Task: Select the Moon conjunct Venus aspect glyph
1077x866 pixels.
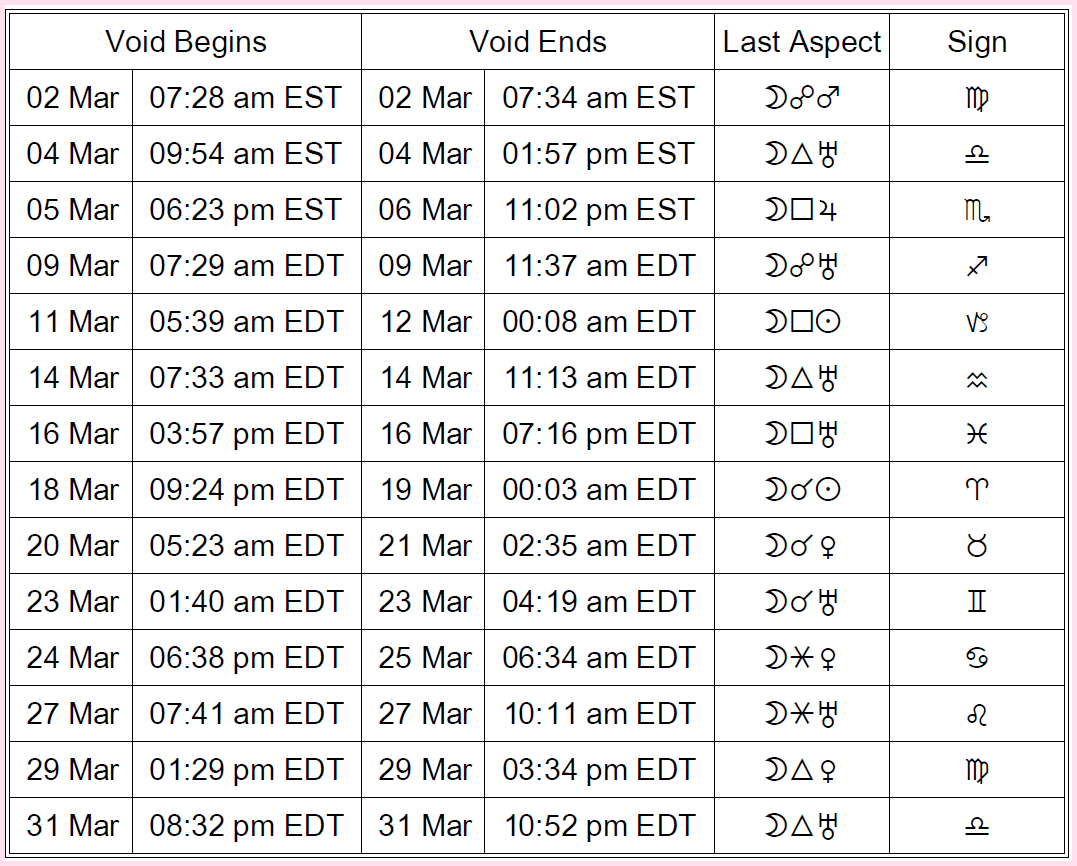Action: [x=801, y=546]
